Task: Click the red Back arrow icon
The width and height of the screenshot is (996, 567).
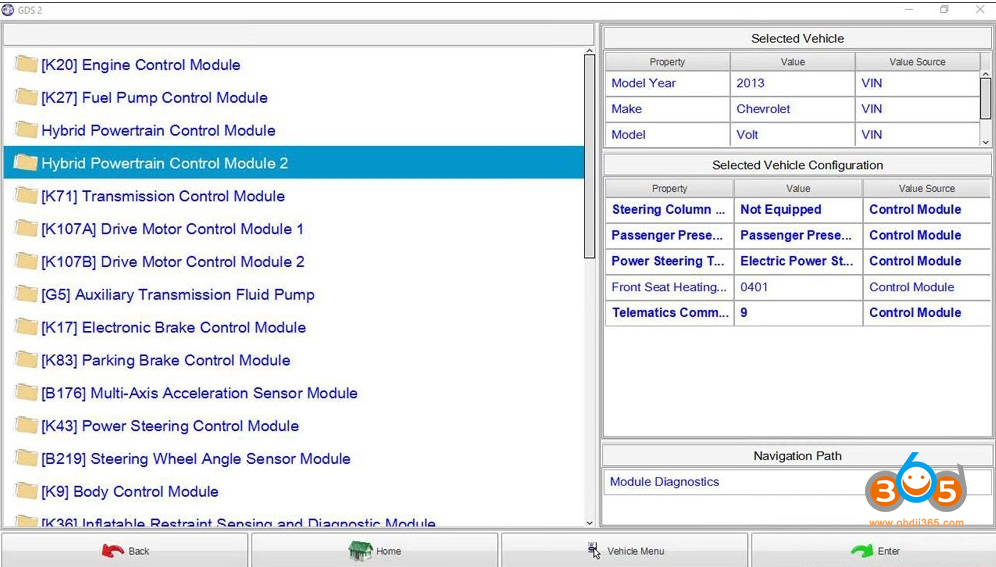Action: click(113, 551)
